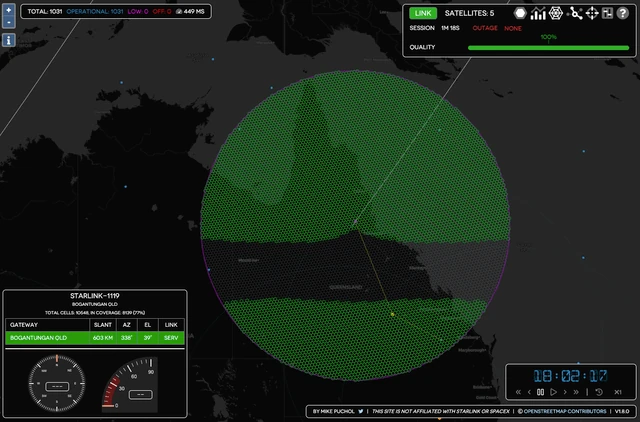Viewport: 640px width, 422px height.
Task: Click step forward single-arrow button
Action: point(565,392)
